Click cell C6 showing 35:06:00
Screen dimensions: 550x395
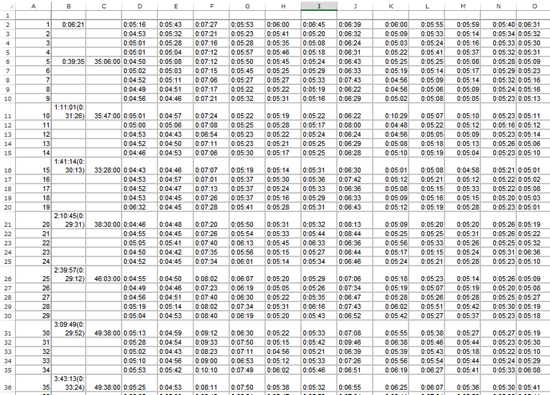pyautogui.click(x=104, y=62)
